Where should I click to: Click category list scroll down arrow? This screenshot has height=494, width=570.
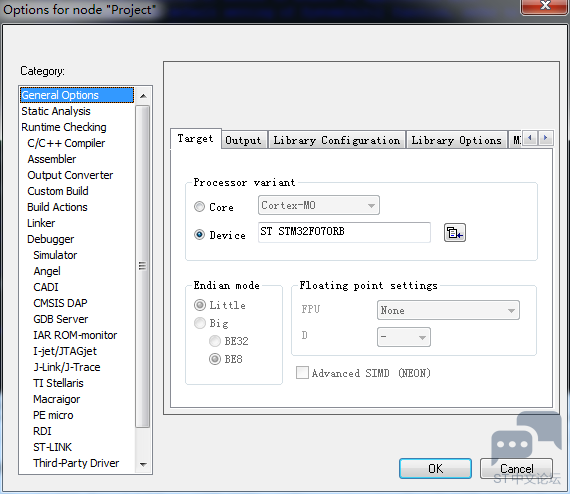(143, 465)
